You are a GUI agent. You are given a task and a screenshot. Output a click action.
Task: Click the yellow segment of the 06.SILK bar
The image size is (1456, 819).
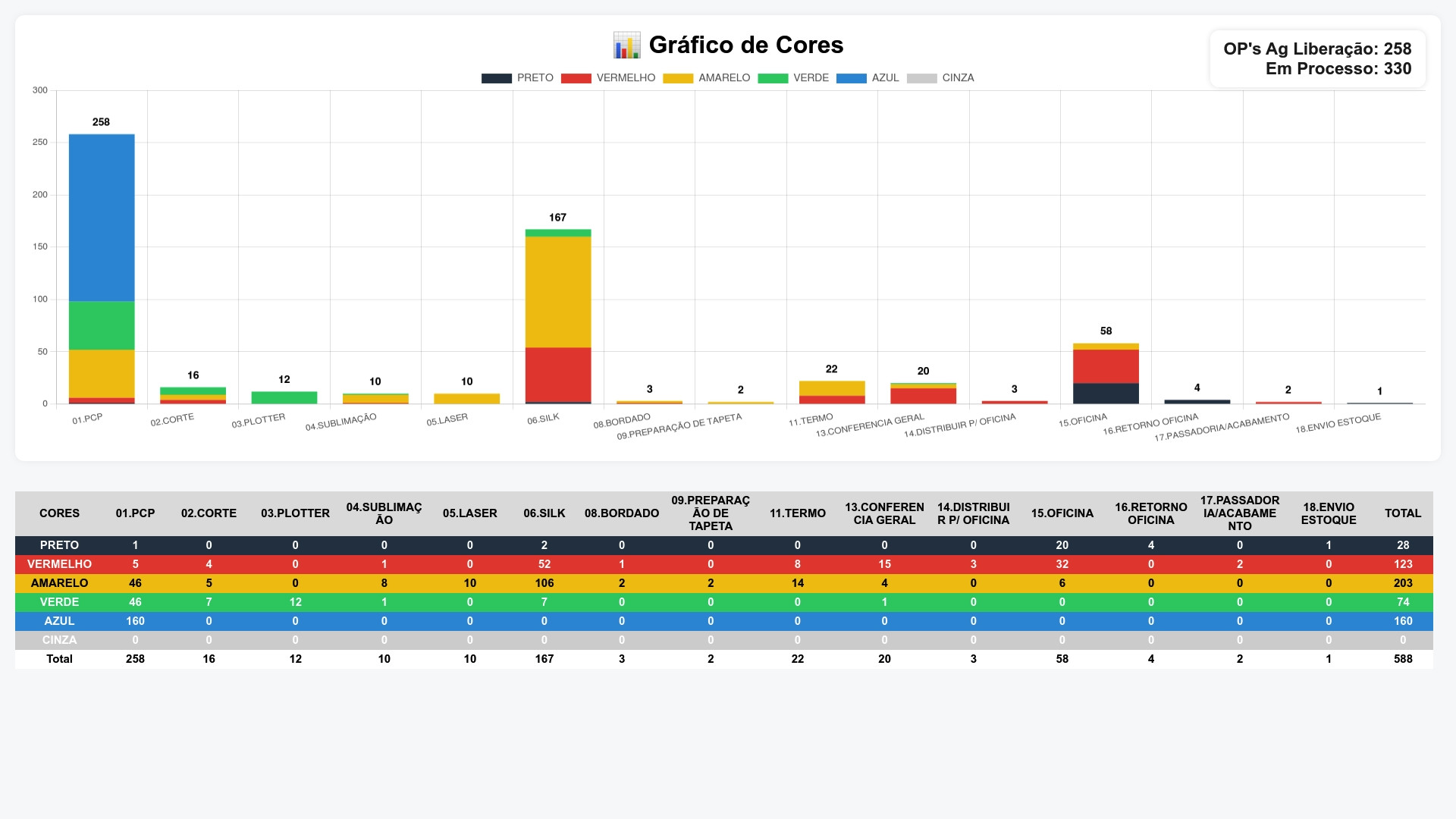558,292
